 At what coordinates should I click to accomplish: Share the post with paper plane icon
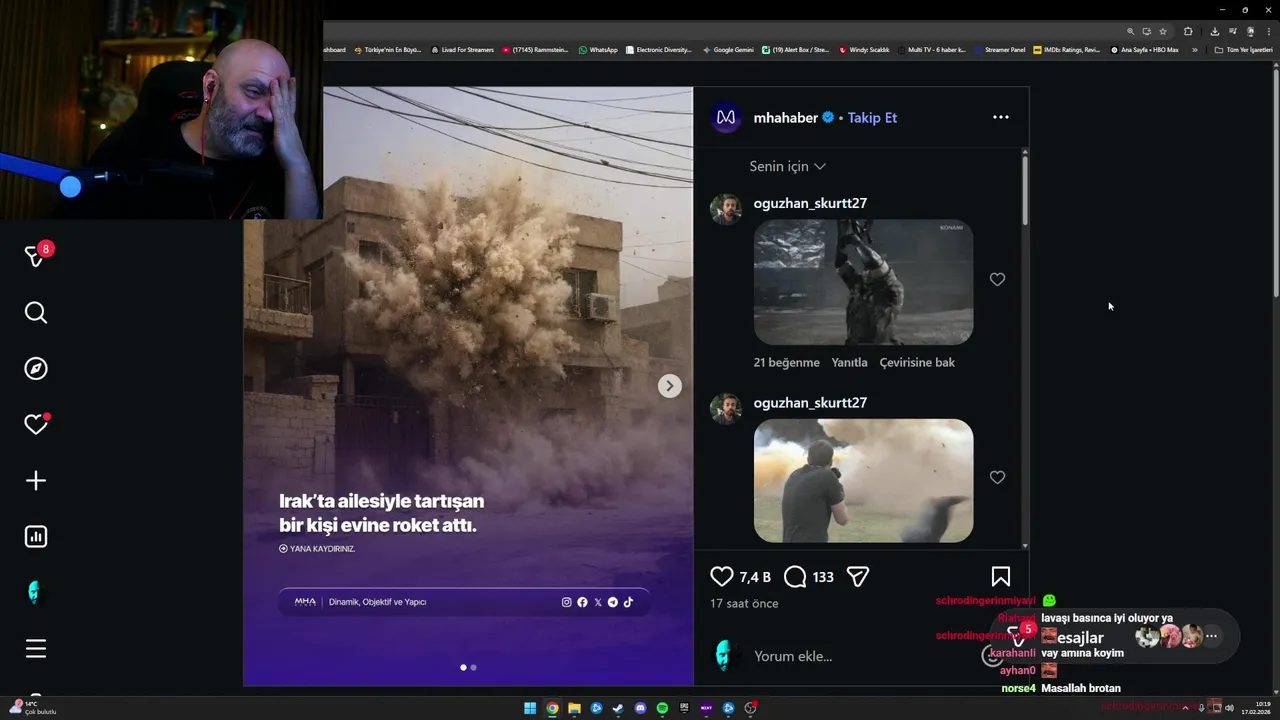(858, 576)
